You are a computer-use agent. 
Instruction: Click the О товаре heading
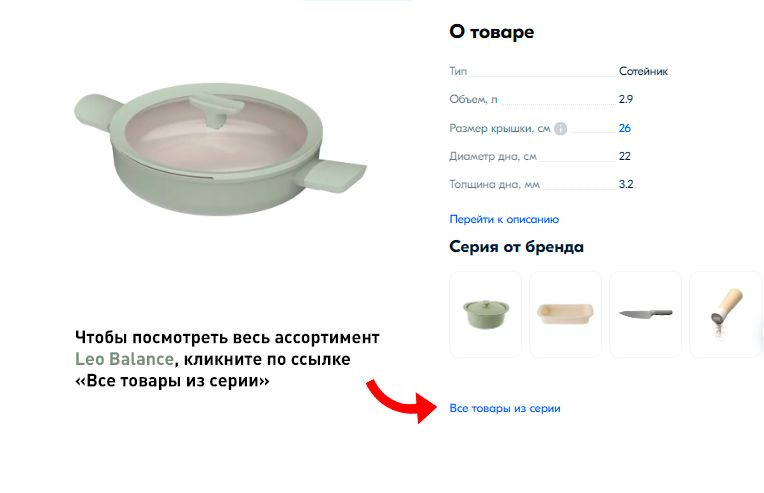[x=492, y=32]
